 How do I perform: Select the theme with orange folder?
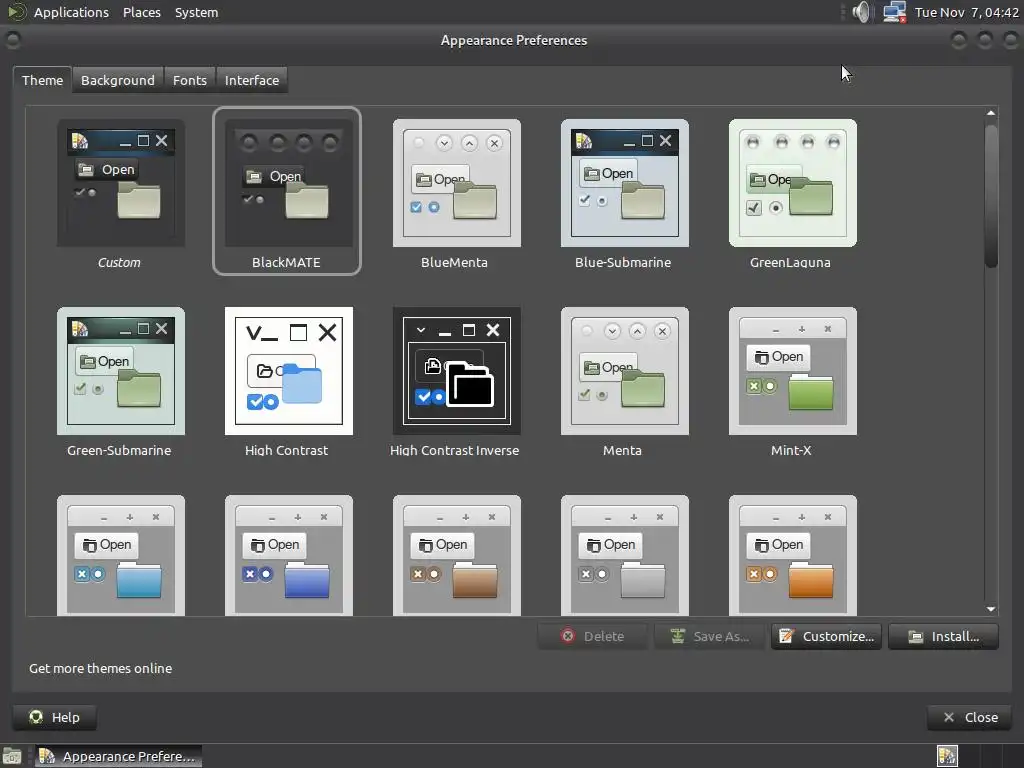792,555
